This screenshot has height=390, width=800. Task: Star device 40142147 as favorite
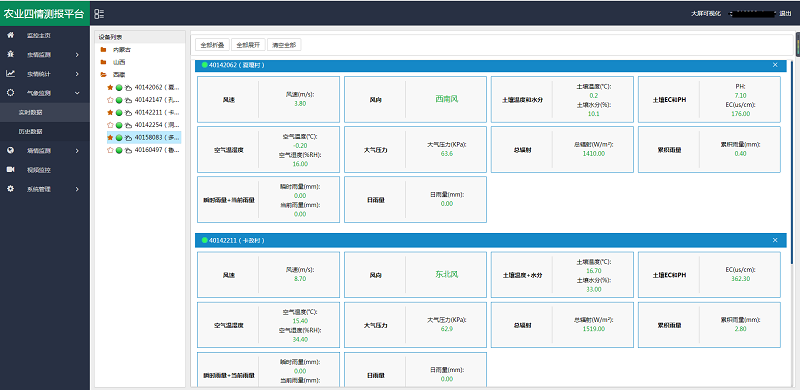(110, 100)
